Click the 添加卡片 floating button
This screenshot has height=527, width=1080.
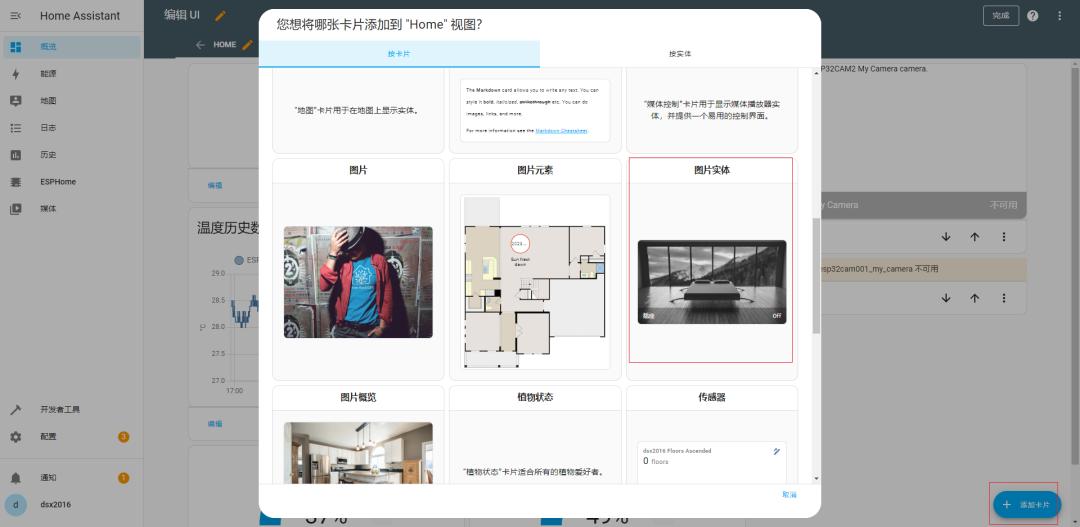click(x=1027, y=505)
